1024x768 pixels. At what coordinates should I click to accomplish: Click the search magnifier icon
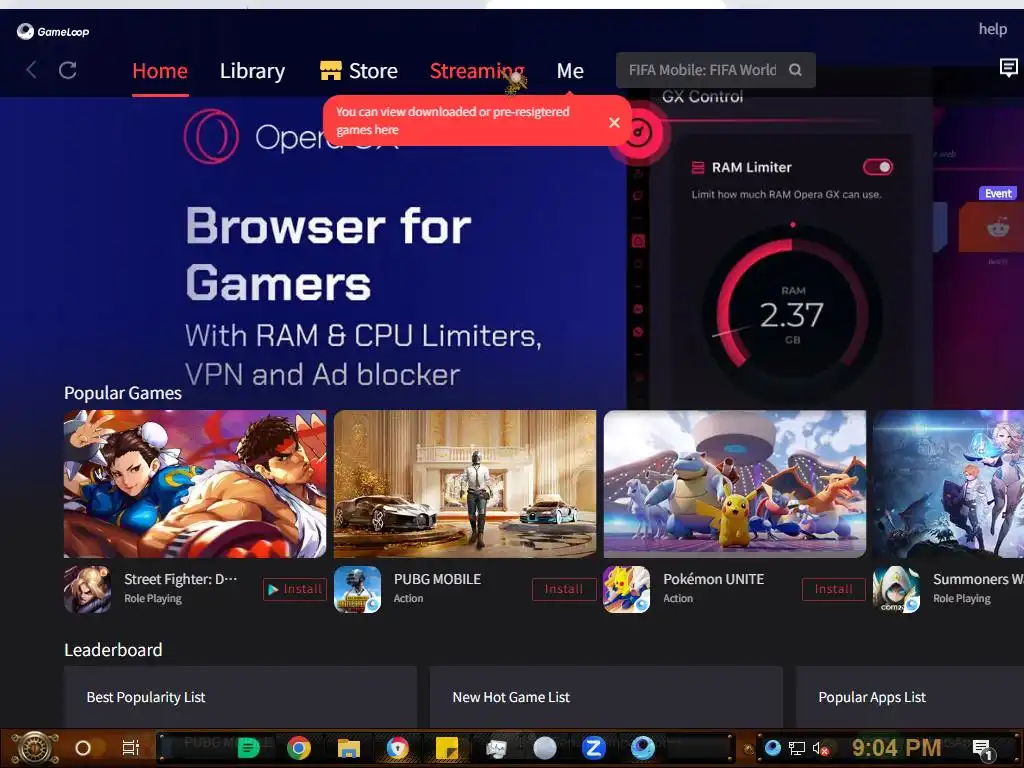point(795,70)
